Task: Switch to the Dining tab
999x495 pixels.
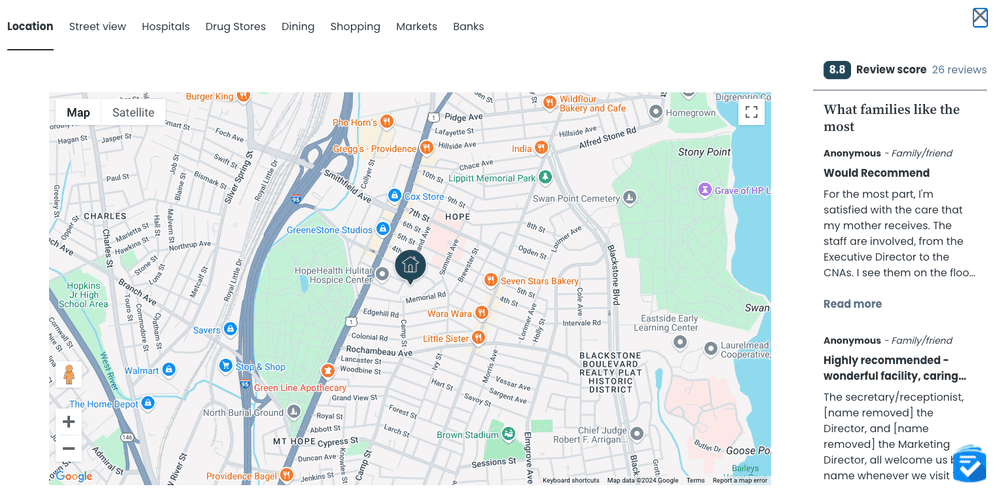Action: pyautogui.click(x=298, y=27)
